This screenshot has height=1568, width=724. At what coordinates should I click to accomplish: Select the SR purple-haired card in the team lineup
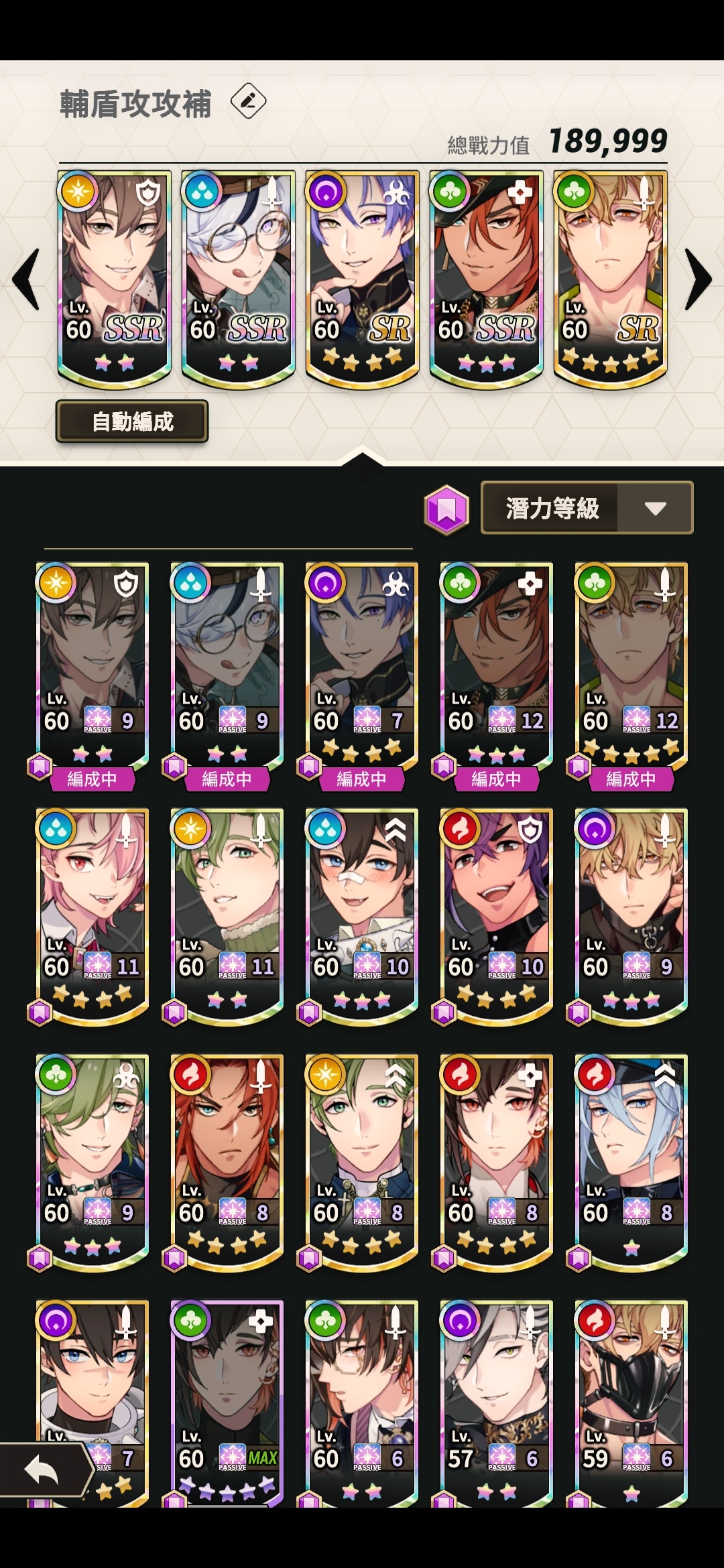(x=362, y=279)
